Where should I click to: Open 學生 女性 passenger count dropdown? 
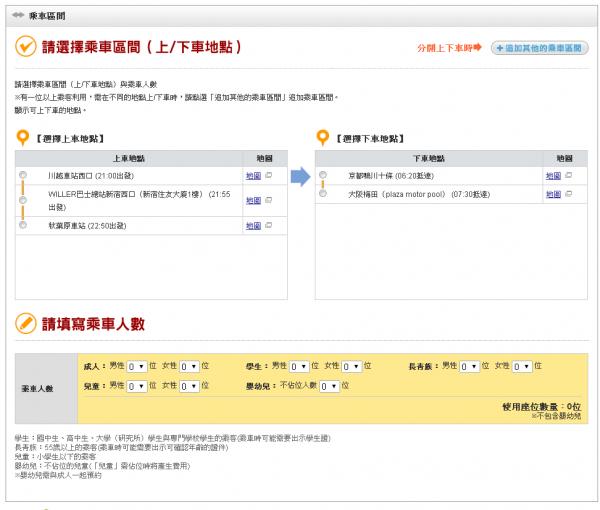click(x=352, y=367)
